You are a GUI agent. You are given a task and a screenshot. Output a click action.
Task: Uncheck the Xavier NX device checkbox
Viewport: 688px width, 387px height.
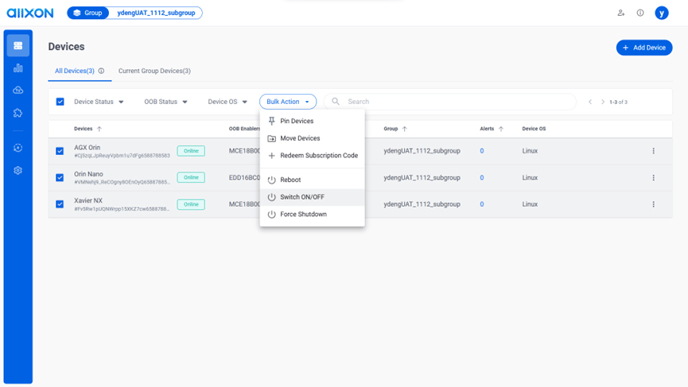60,204
